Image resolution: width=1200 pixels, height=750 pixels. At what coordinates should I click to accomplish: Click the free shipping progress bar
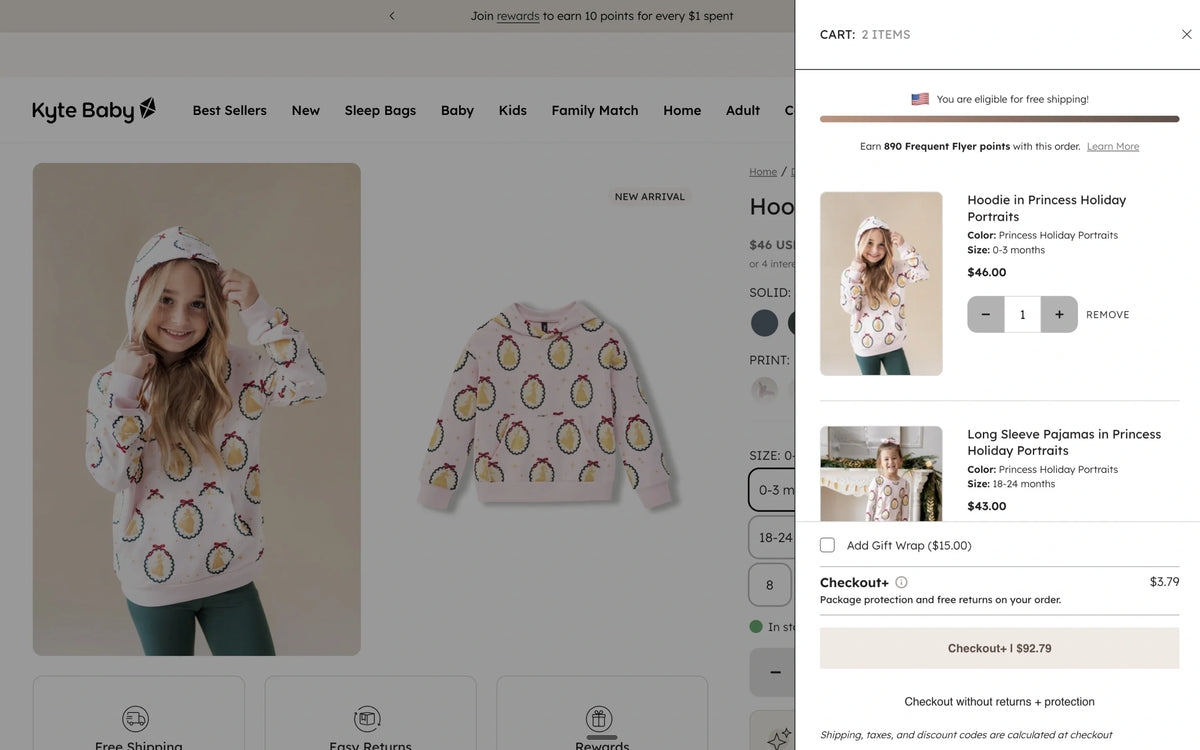1000,119
